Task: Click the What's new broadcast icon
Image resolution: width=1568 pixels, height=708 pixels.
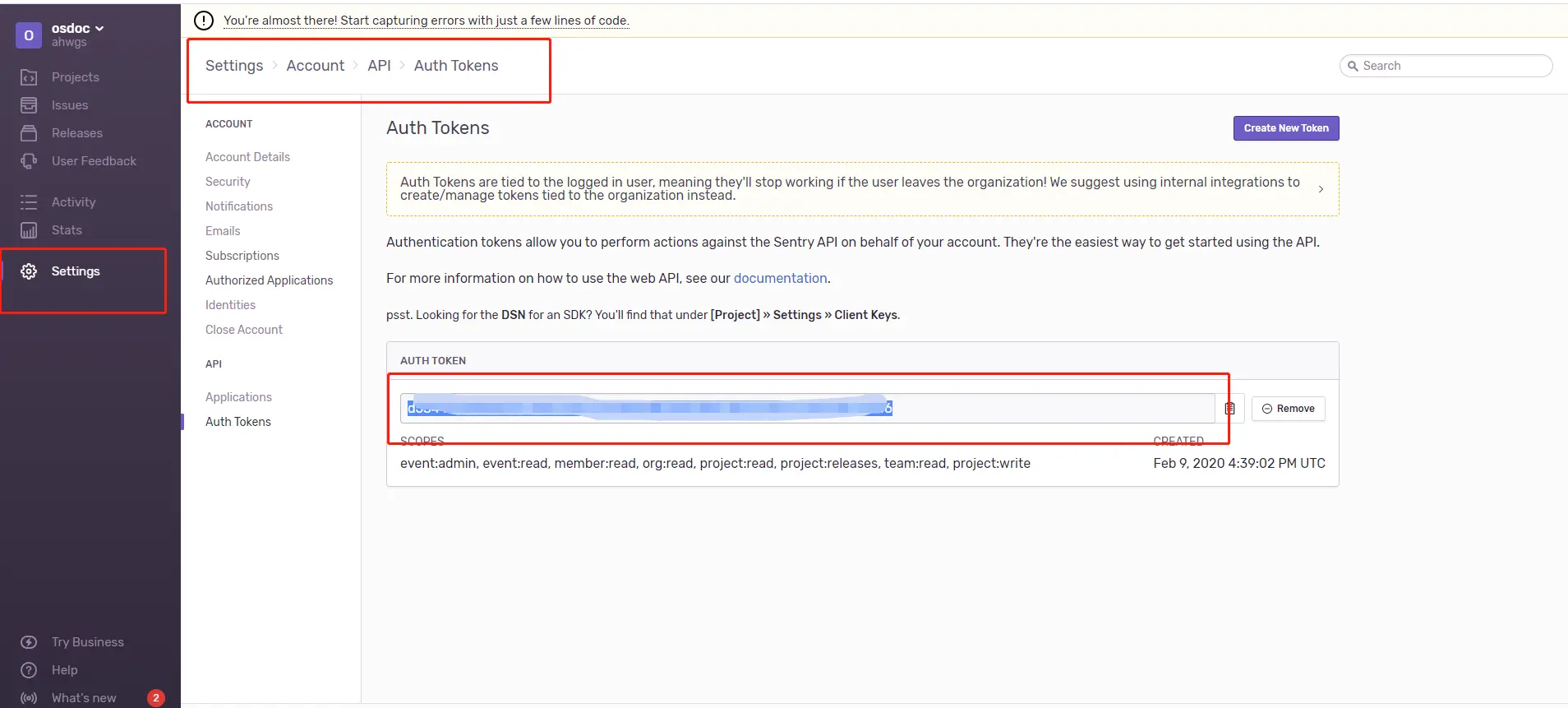Action: [x=29, y=698]
